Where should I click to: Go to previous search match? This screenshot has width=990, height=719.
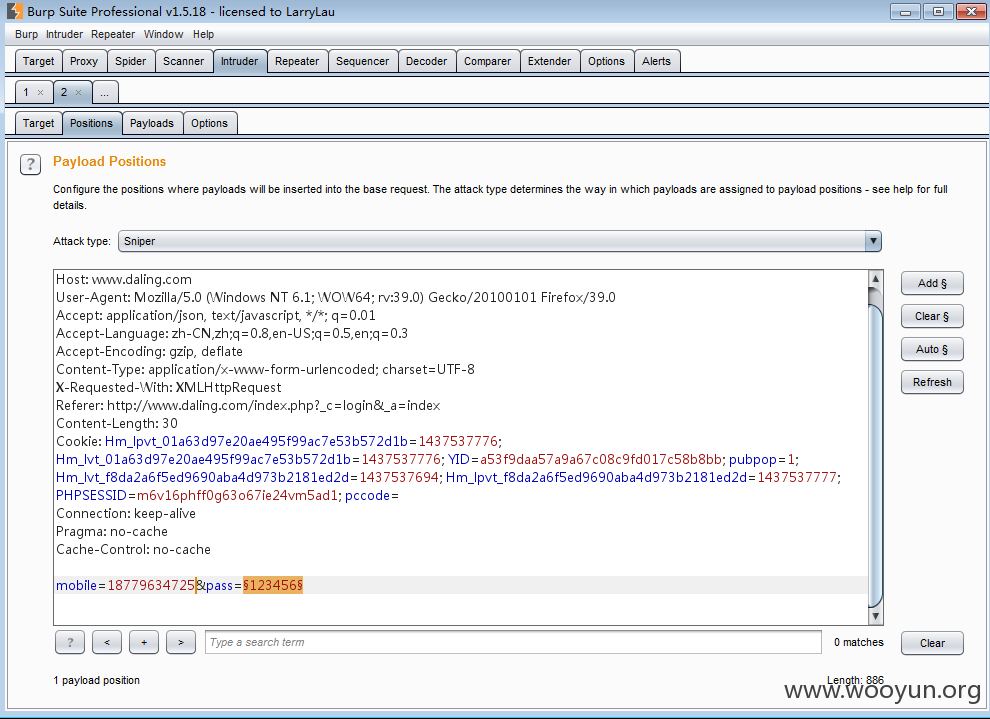pyautogui.click(x=107, y=642)
